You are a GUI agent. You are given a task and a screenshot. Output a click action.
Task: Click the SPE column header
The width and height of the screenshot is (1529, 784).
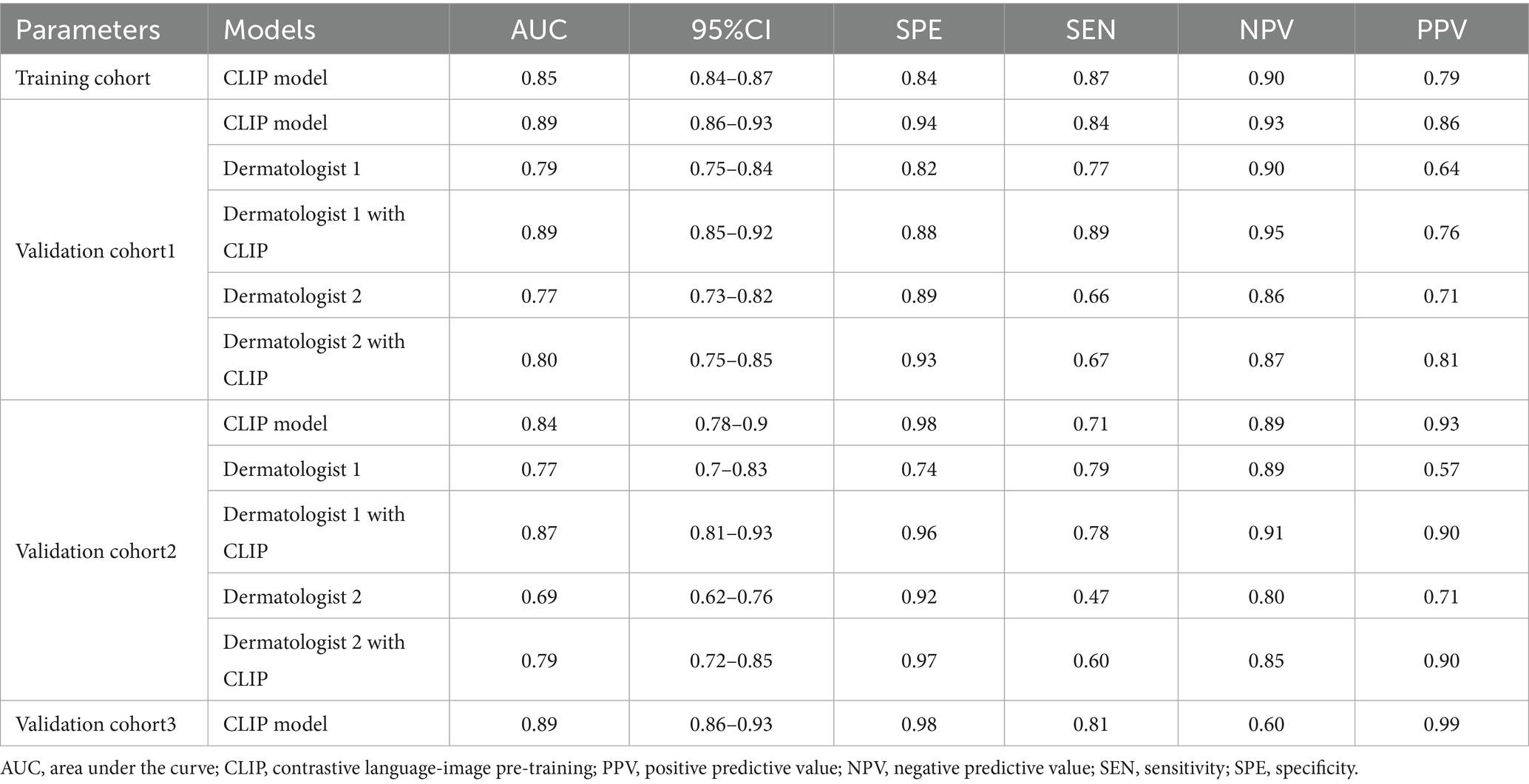coord(918,30)
